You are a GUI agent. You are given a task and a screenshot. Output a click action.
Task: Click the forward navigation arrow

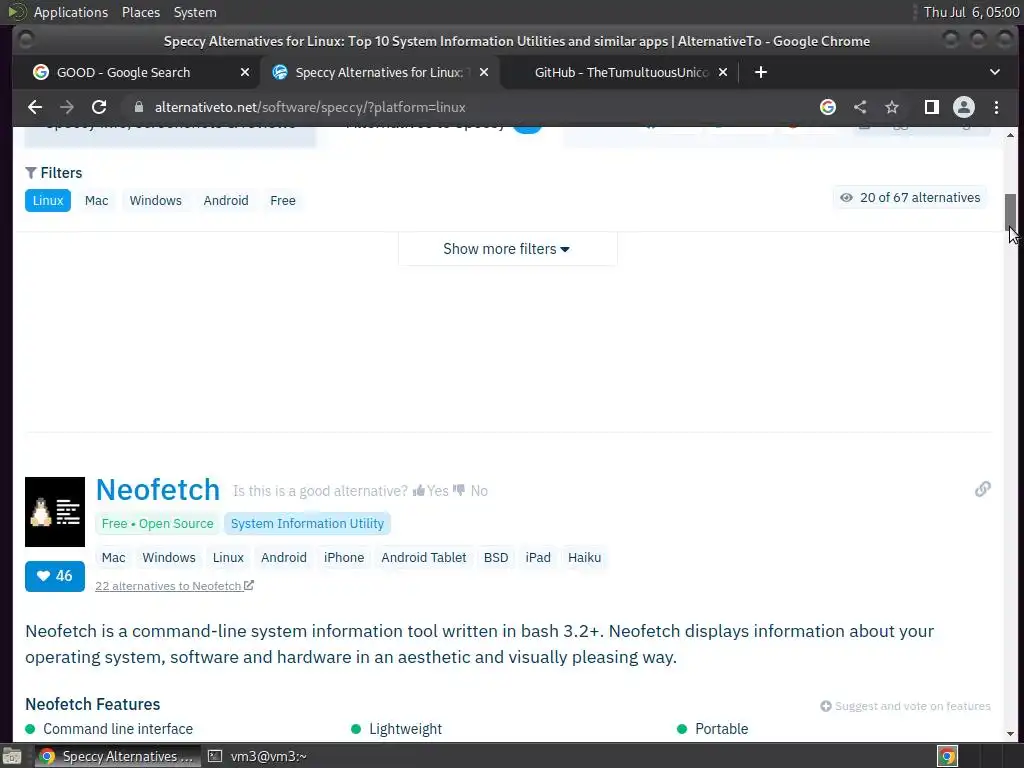pos(67,107)
